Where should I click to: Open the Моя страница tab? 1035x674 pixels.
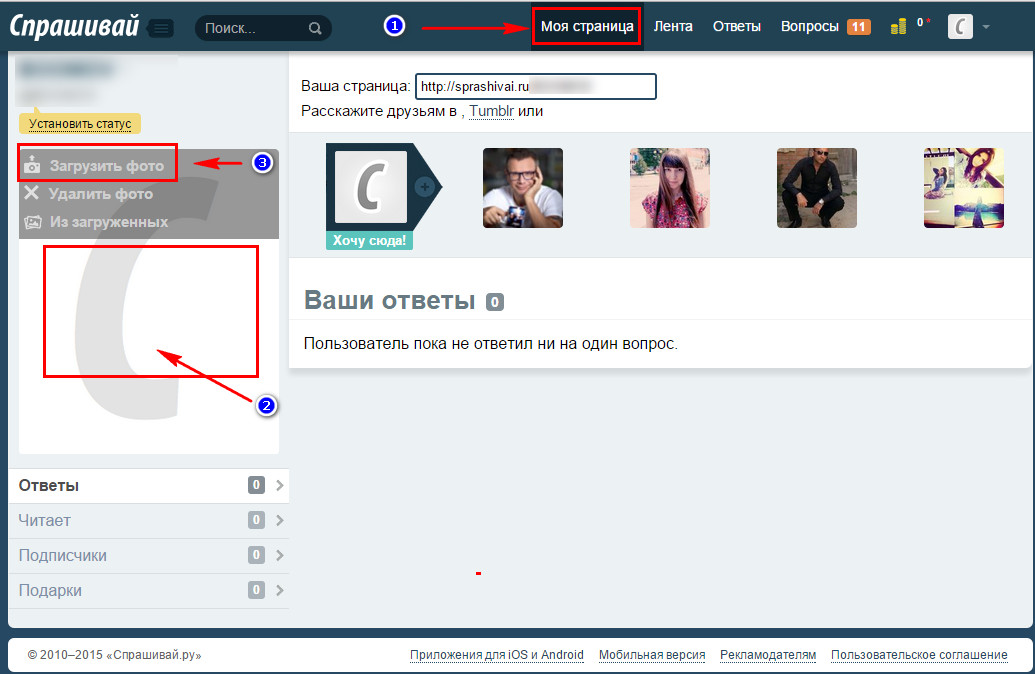(586, 26)
